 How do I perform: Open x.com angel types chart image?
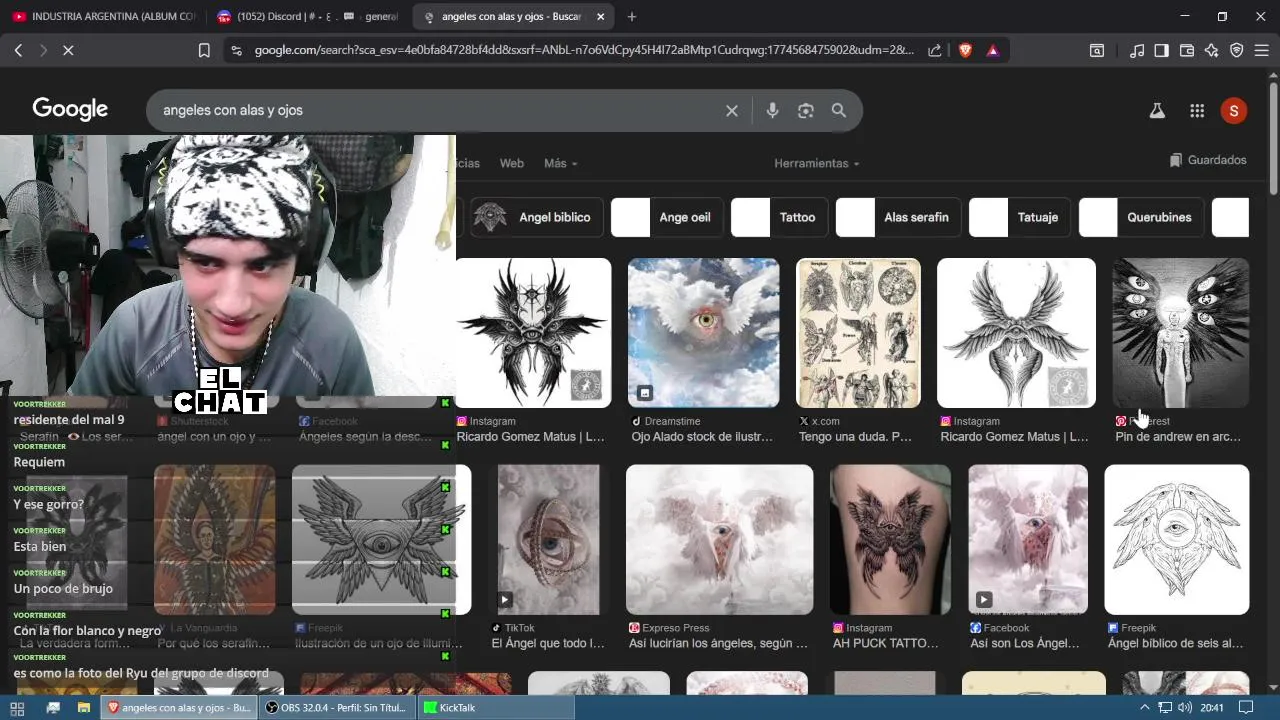click(x=858, y=333)
